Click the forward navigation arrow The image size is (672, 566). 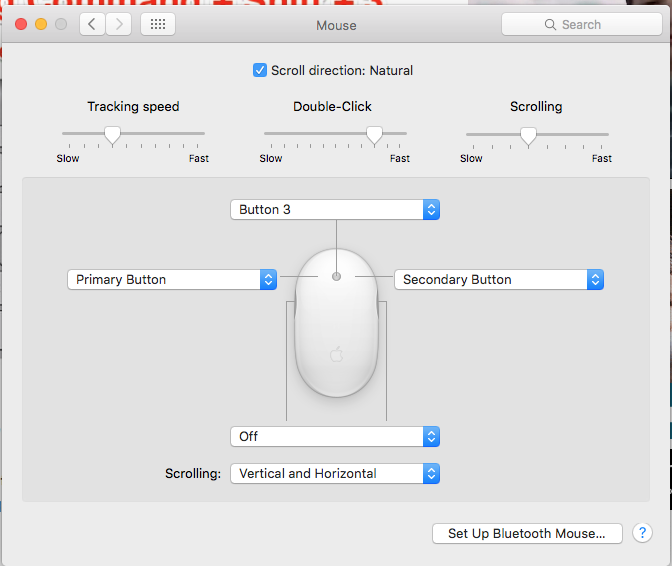coord(119,25)
